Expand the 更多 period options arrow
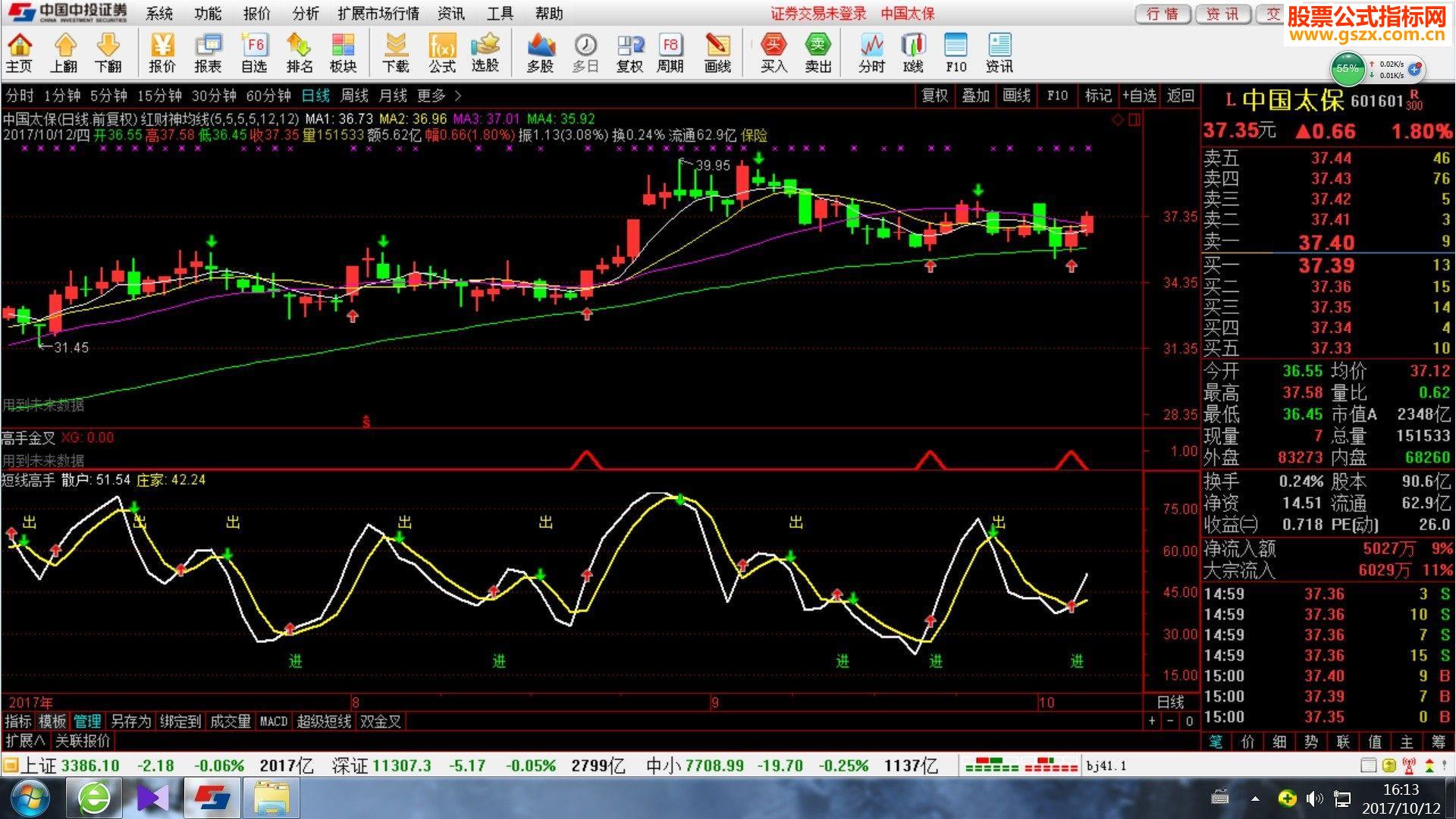The width and height of the screenshot is (1456, 819). click(457, 96)
